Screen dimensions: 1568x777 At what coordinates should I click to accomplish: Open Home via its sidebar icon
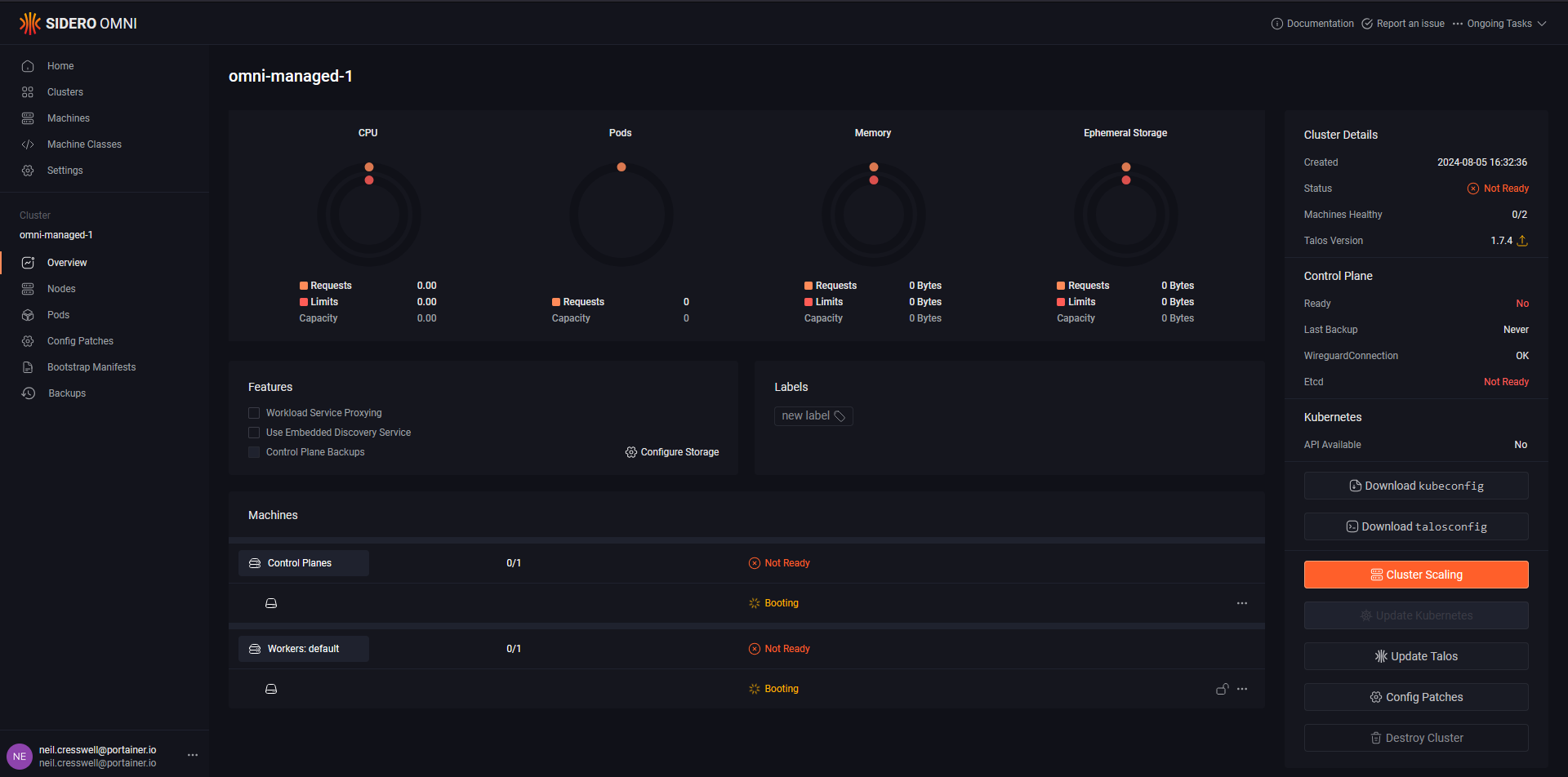coord(28,66)
